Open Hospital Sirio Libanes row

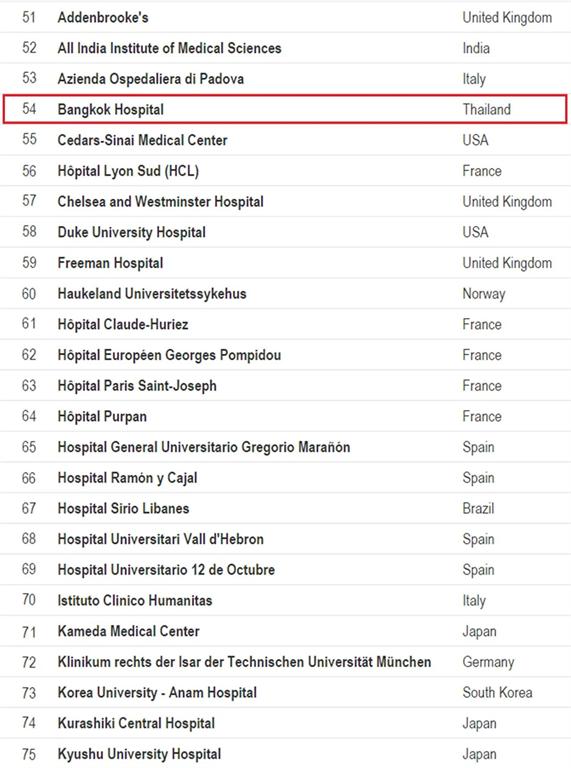[285, 508]
